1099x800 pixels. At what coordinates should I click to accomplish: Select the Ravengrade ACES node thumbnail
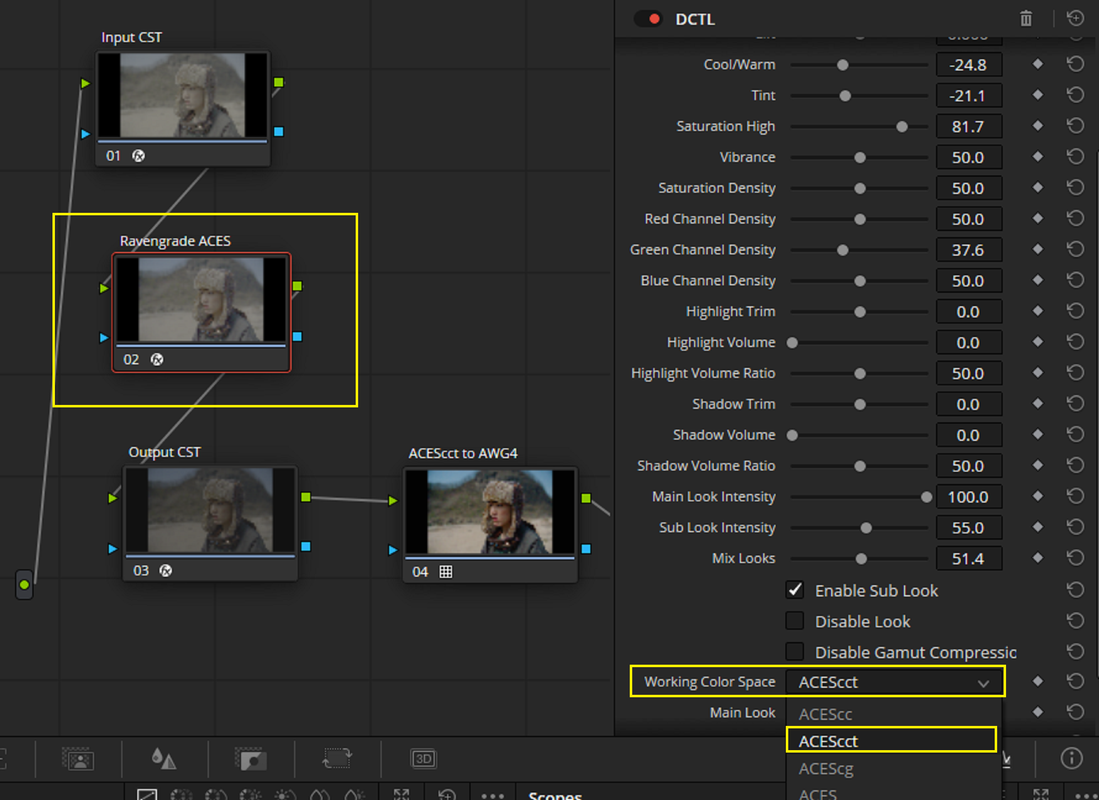tap(201, 299)
